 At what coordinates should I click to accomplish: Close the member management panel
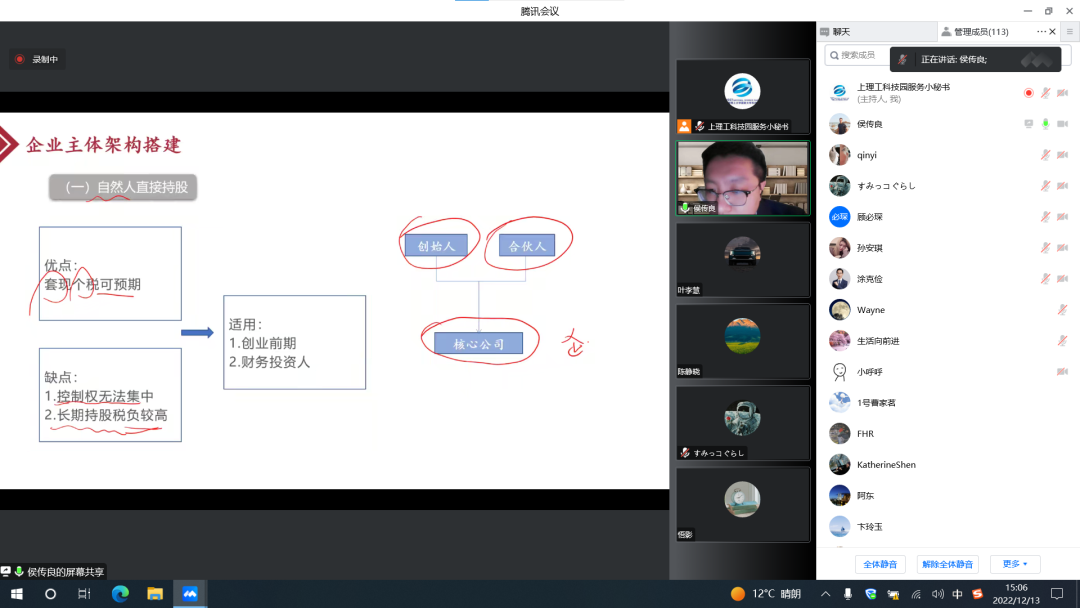[1052, 32]
